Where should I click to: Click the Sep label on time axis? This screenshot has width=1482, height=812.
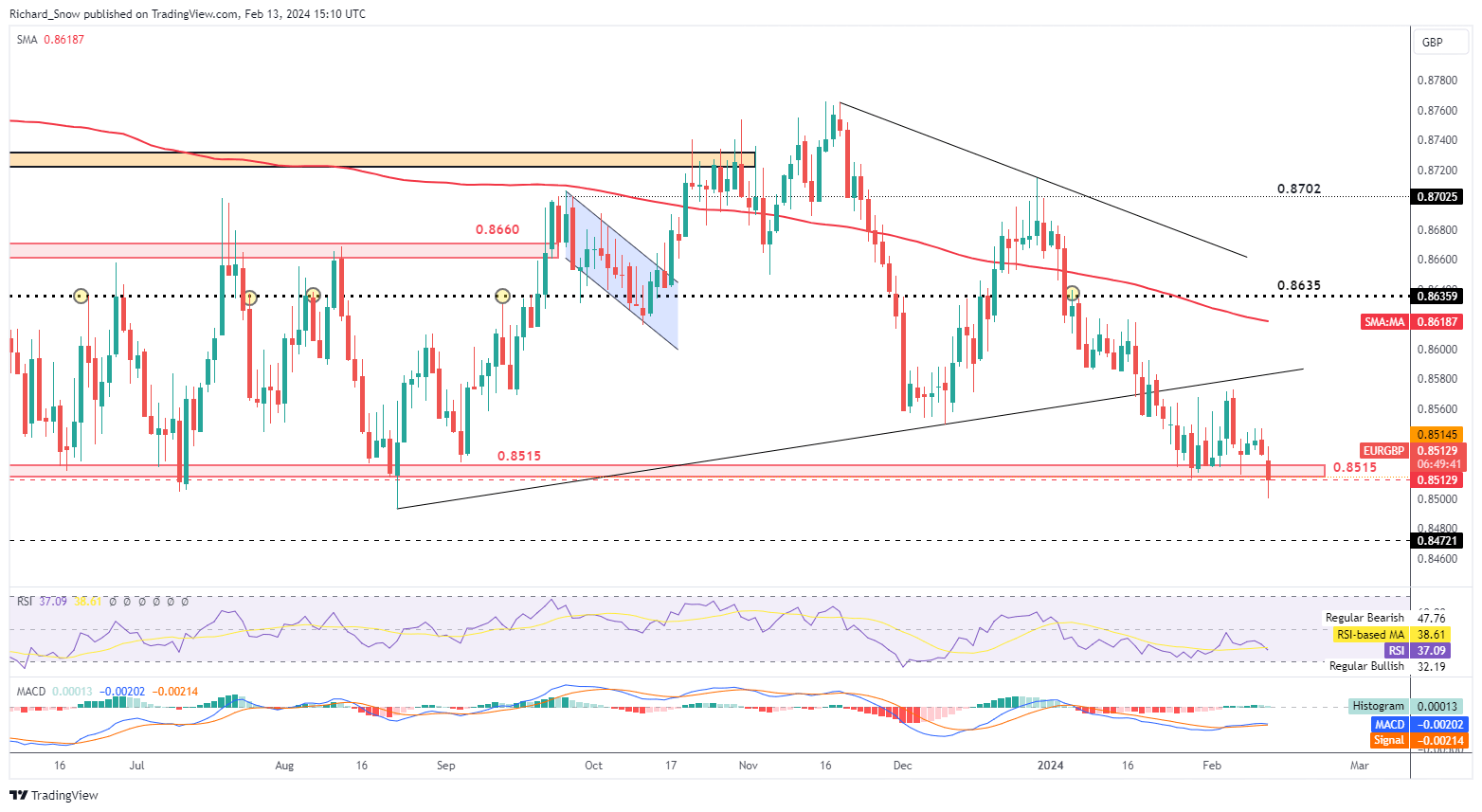[445, 765]
